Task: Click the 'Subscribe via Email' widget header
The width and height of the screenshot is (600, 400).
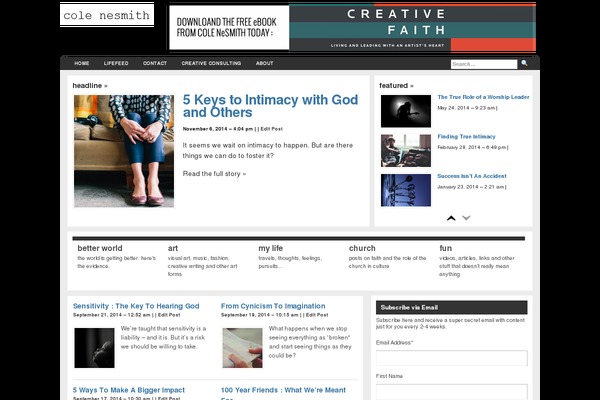Action: 452,307
